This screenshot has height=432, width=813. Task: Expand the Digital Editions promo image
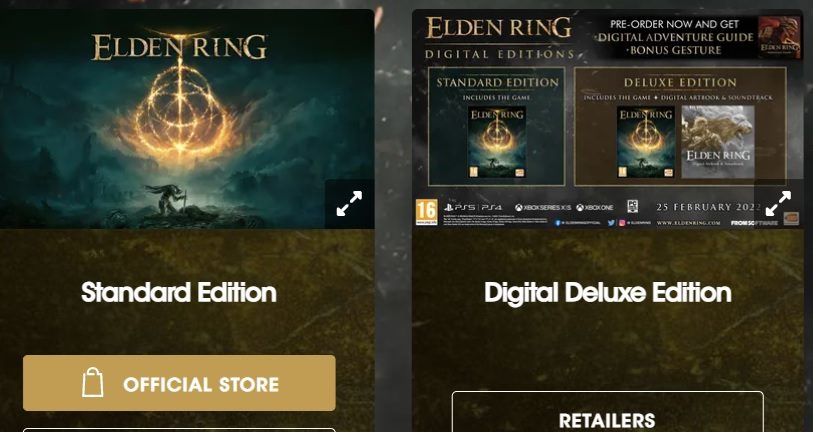pyautogui.click(x=778, y=203)
